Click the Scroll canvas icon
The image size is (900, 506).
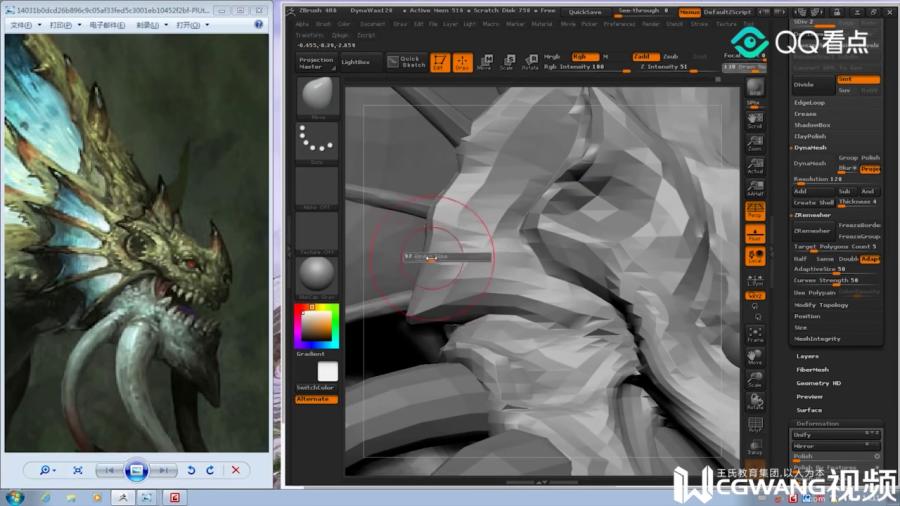click(x=755, y=120)
